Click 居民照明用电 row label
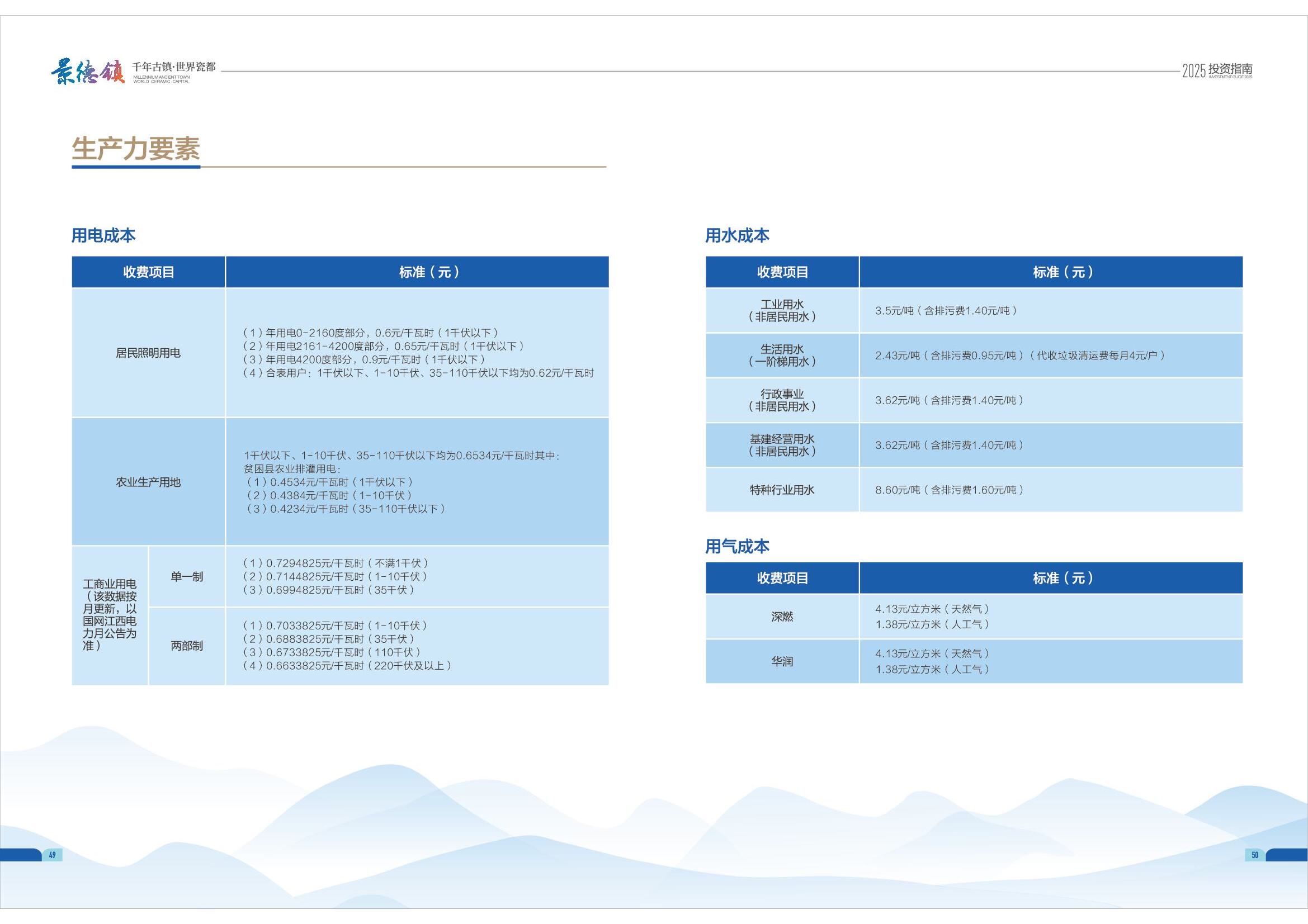Screen dimensions: 1308x924 click(148, 353)
